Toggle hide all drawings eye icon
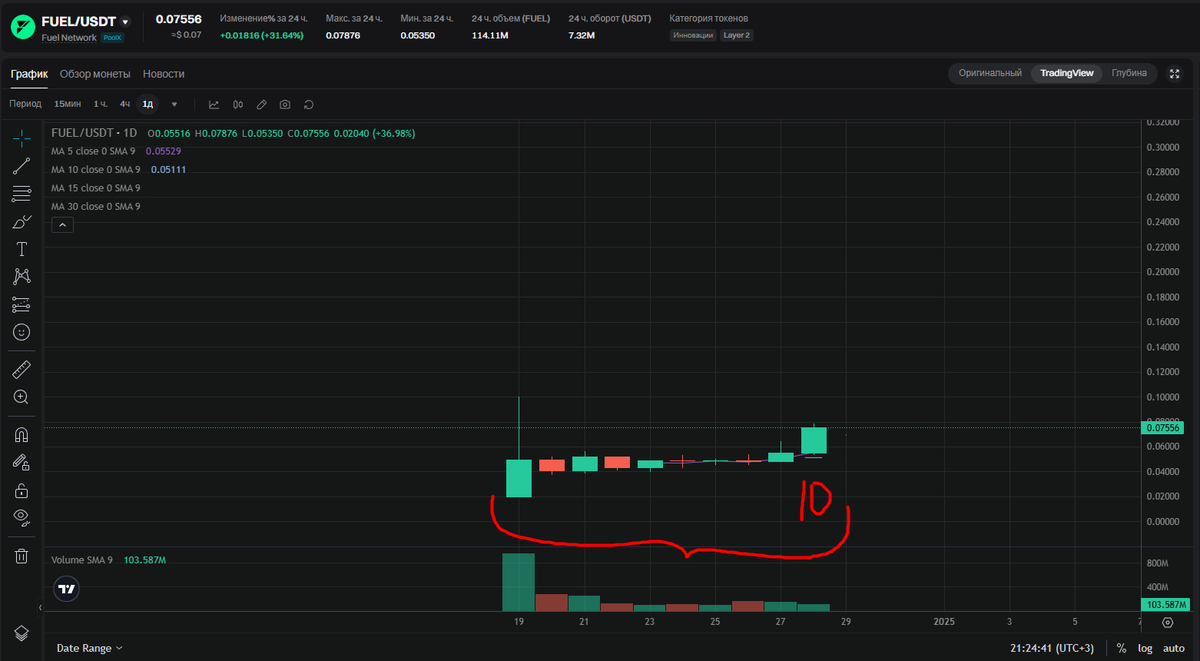 (21, 517)
